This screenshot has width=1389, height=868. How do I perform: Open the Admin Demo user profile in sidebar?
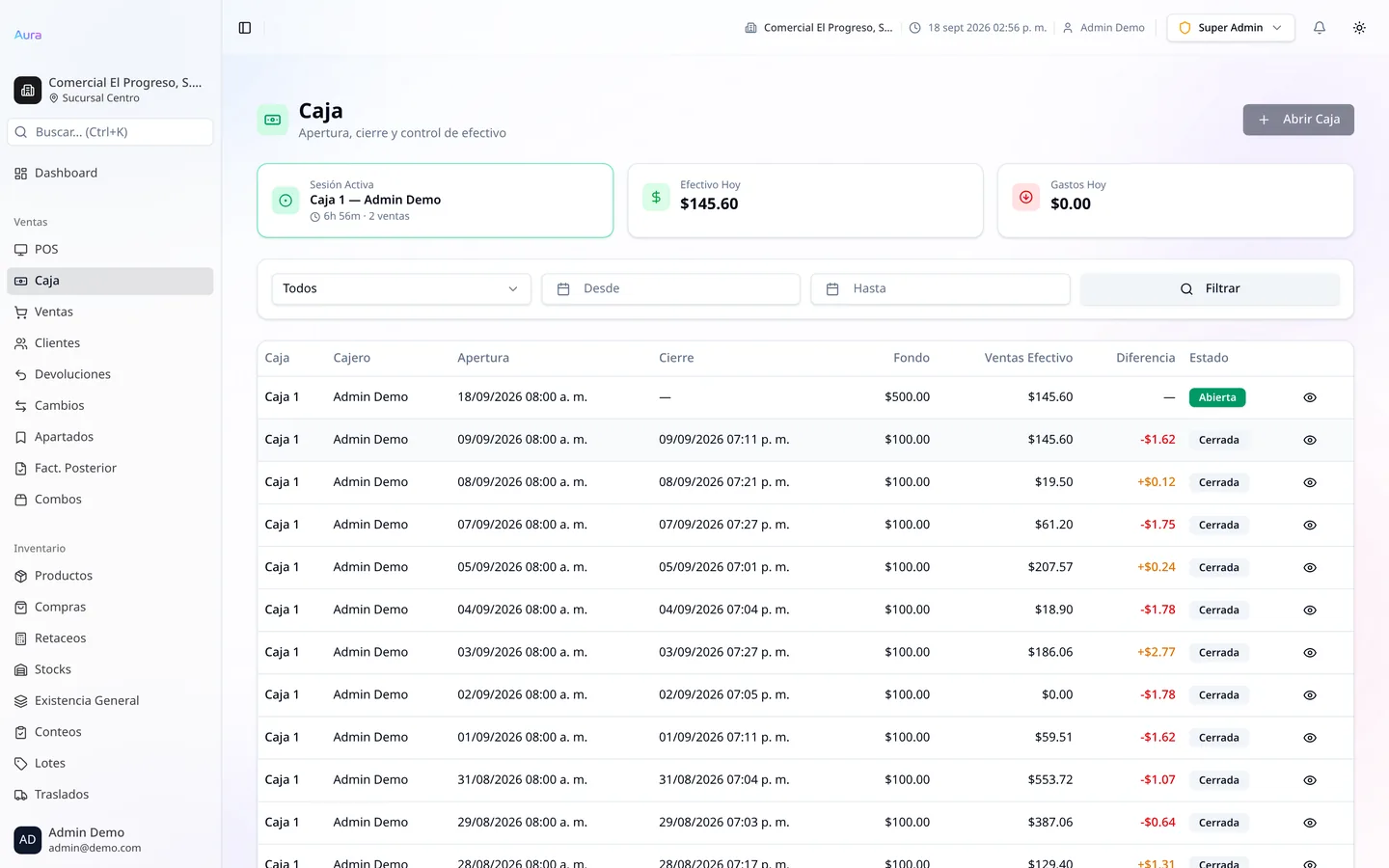(110, 840)
